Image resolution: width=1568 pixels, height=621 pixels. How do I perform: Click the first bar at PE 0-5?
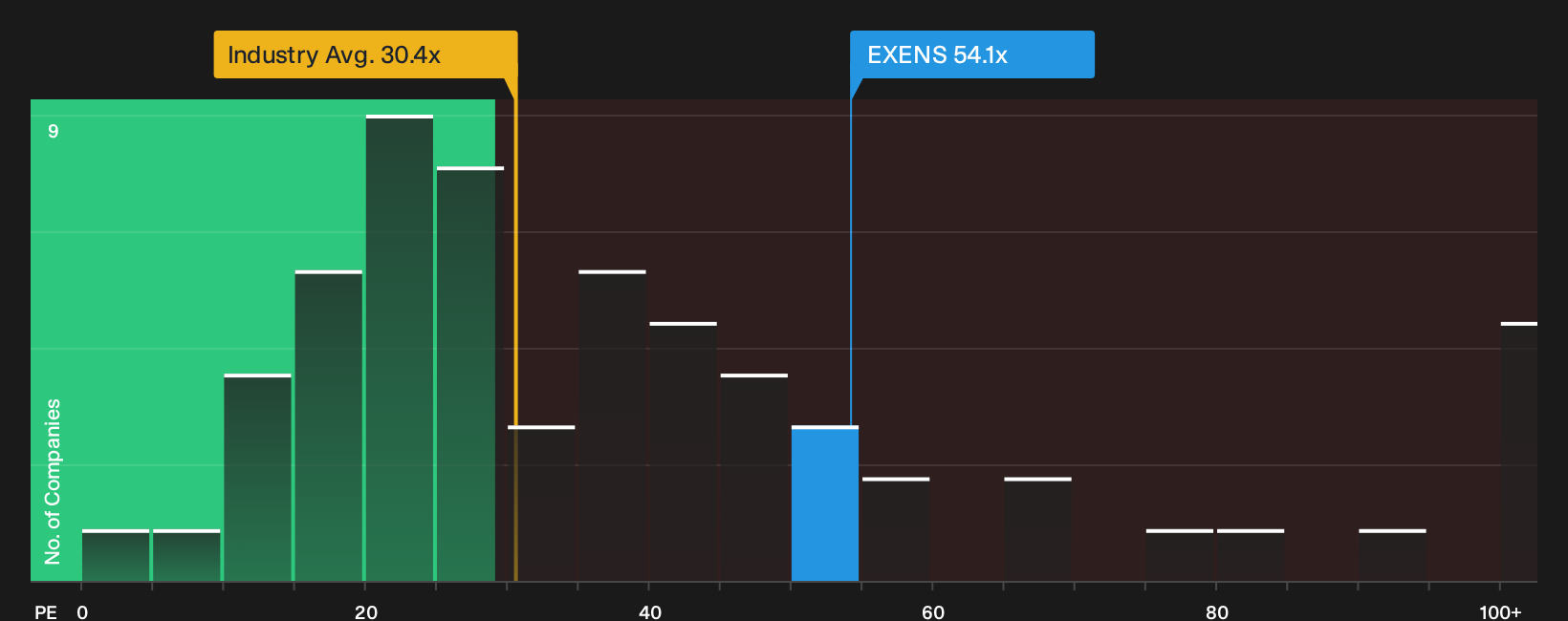116,555
